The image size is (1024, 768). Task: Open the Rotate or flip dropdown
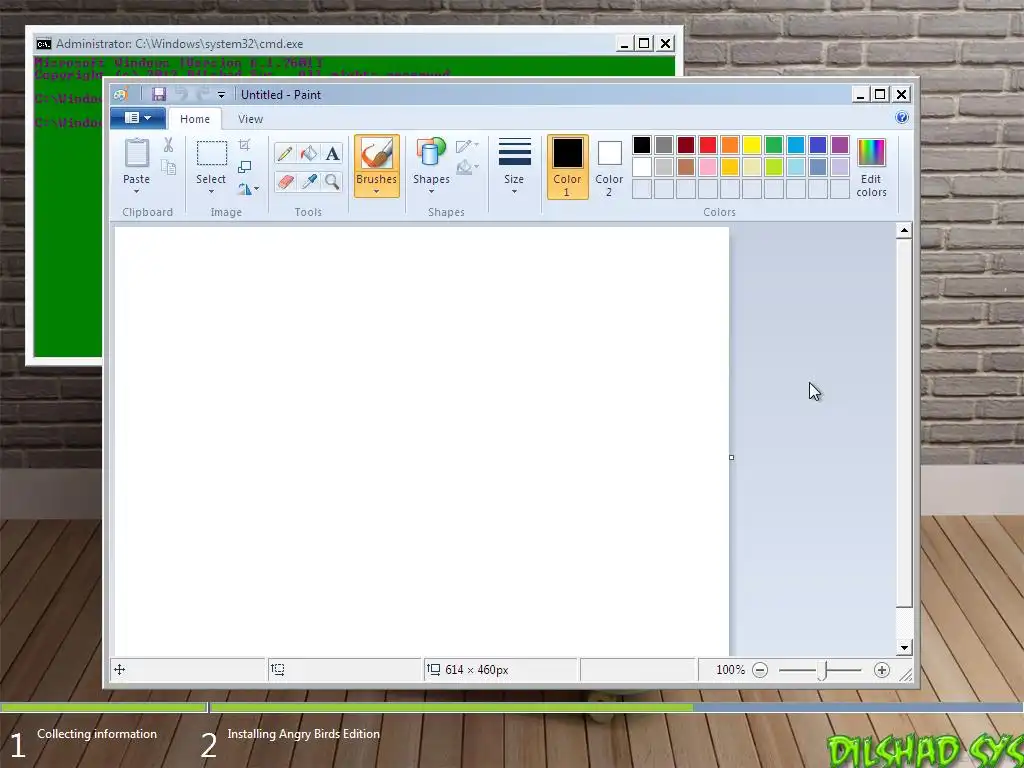point(248,189)
